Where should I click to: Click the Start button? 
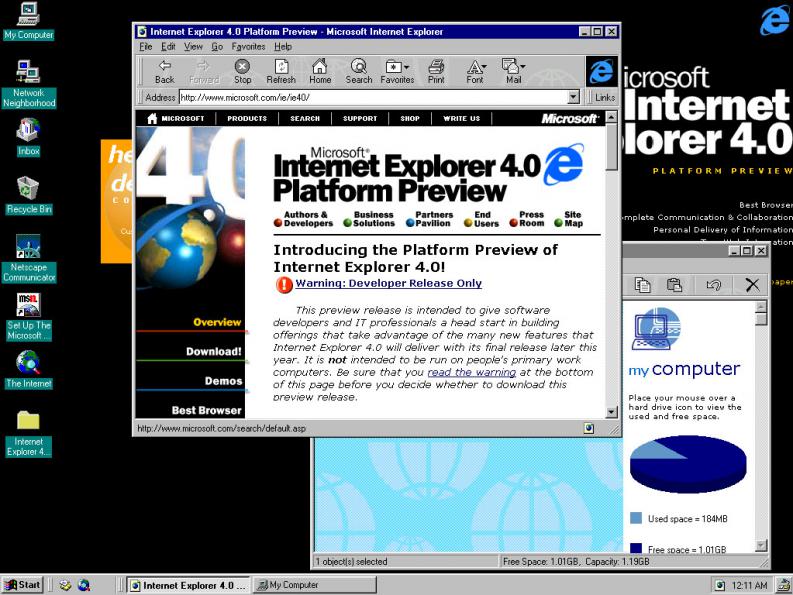coord(23,585)
